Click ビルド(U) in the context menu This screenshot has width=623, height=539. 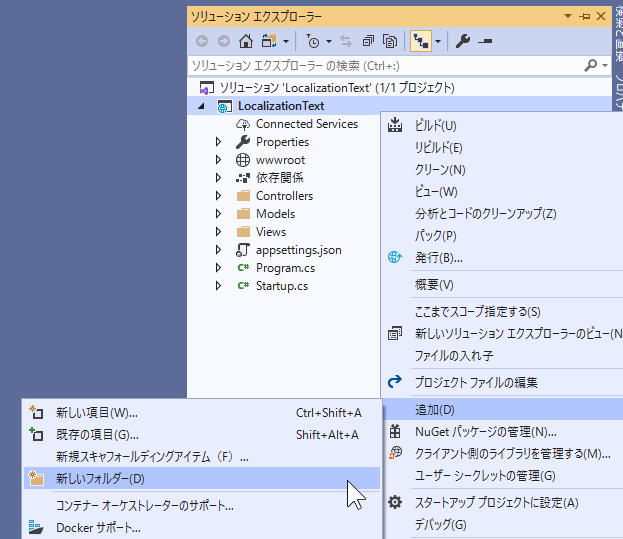(435, 126)
